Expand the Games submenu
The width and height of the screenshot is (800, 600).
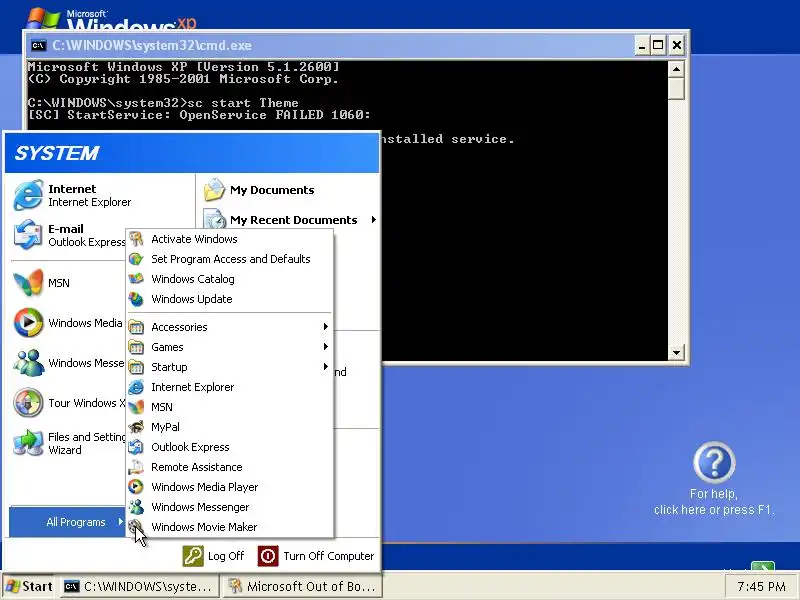coord(230,347)
